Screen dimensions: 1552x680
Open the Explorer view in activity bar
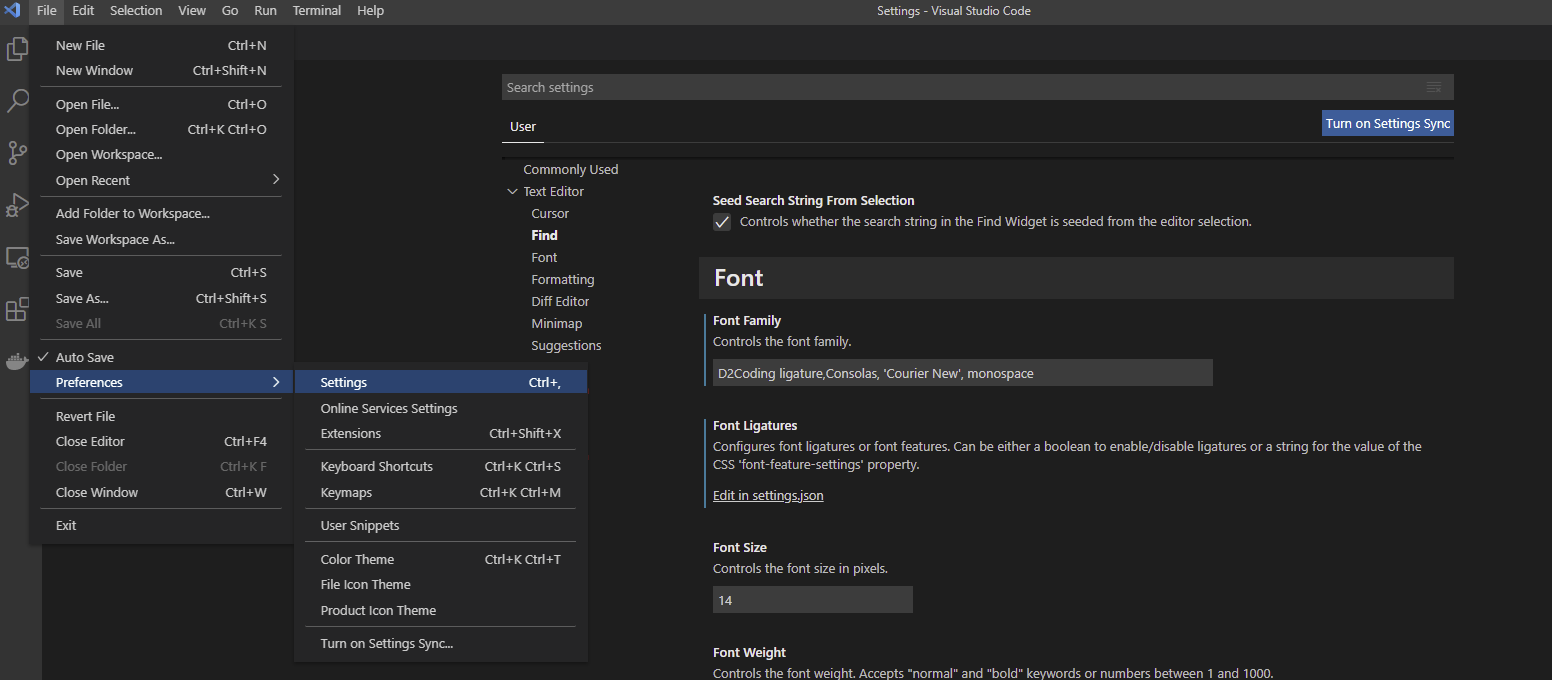(x=17, y=49)
